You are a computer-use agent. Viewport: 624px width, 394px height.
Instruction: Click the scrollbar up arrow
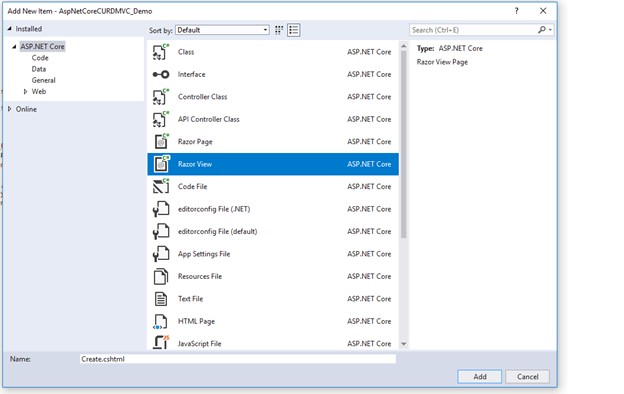coord(404,46)
